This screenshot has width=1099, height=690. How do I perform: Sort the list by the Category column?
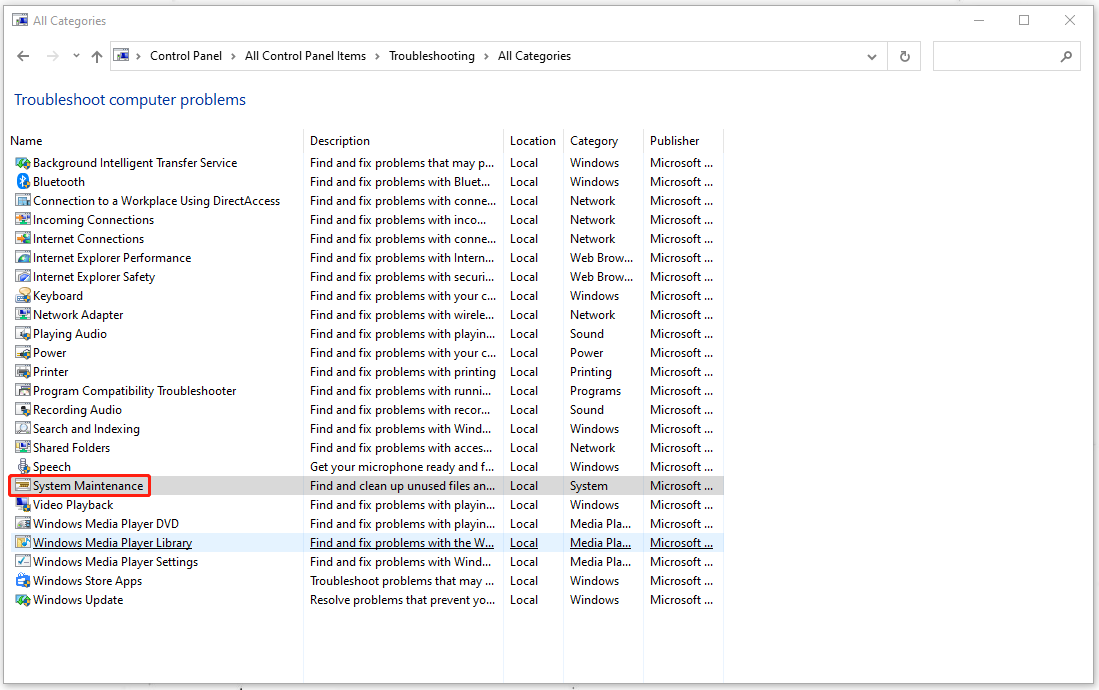[x=594, y=141]
